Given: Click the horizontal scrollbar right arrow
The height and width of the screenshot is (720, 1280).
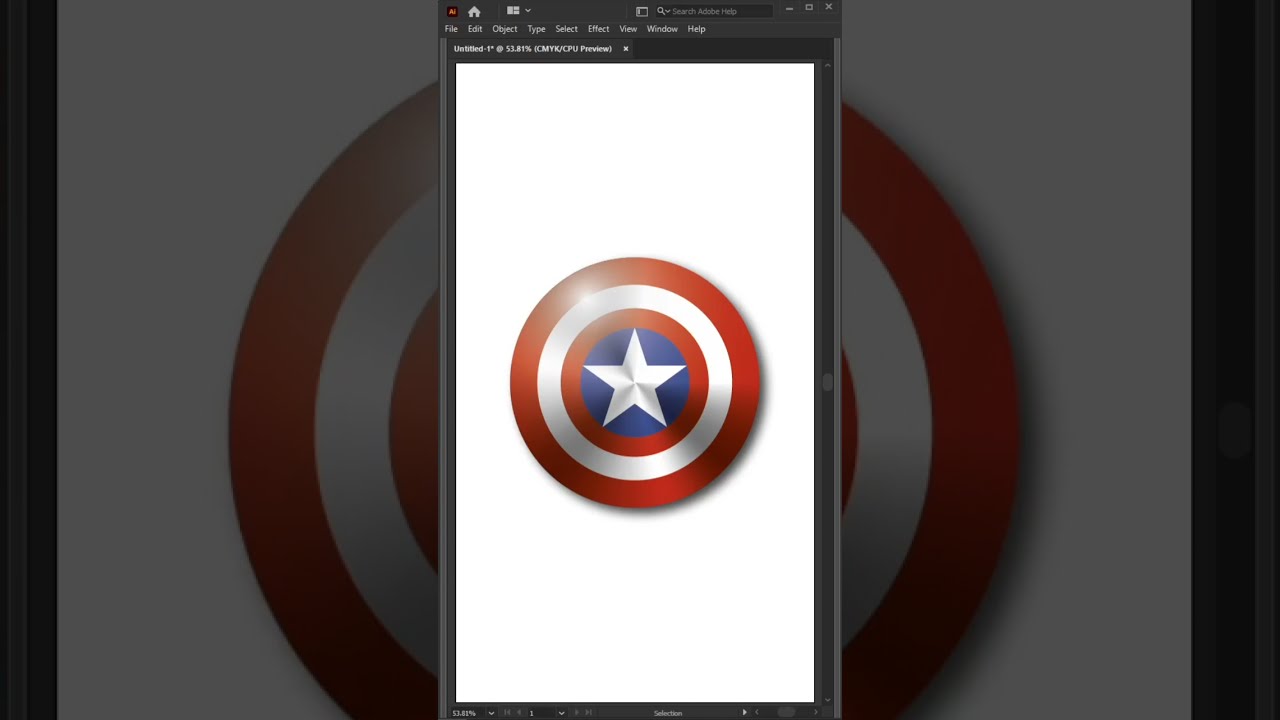Looking at the screenshot, I should [x=816, y=713].
